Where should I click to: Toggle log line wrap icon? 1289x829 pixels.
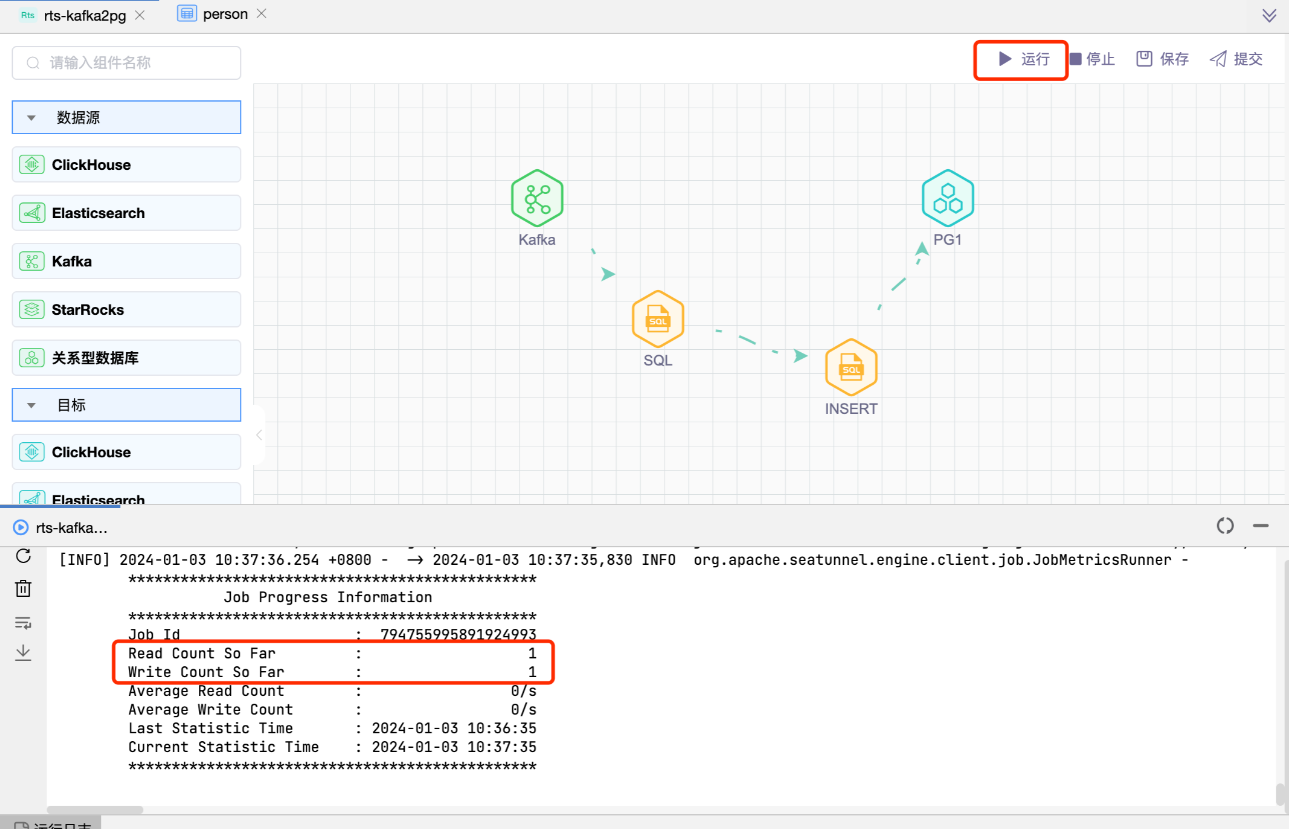pos(23,622)
